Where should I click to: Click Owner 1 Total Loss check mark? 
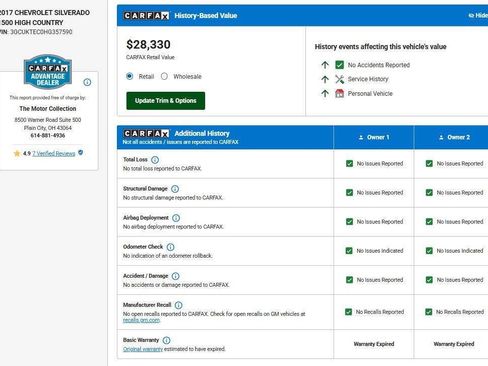[x=349, y=163]
